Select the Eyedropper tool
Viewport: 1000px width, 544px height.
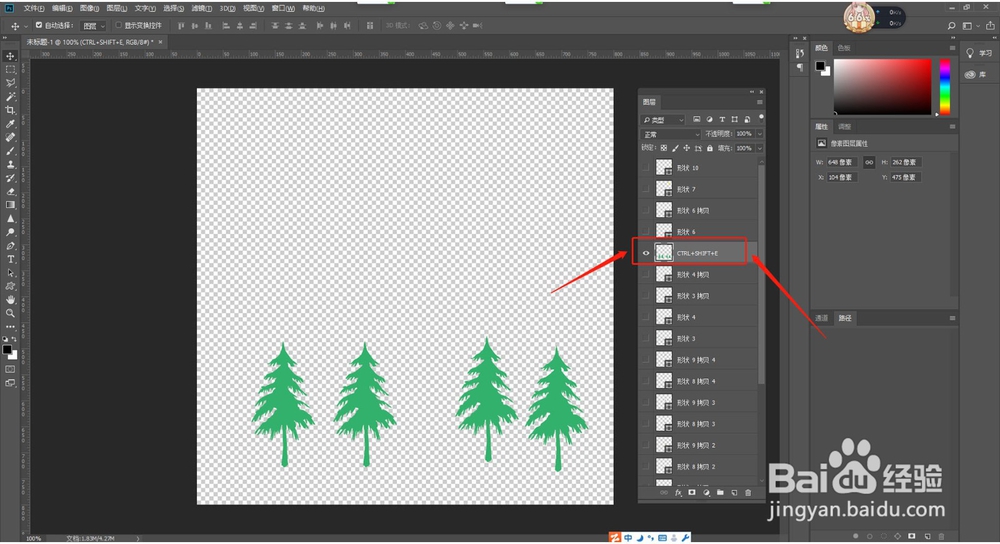tap(11, 124)
